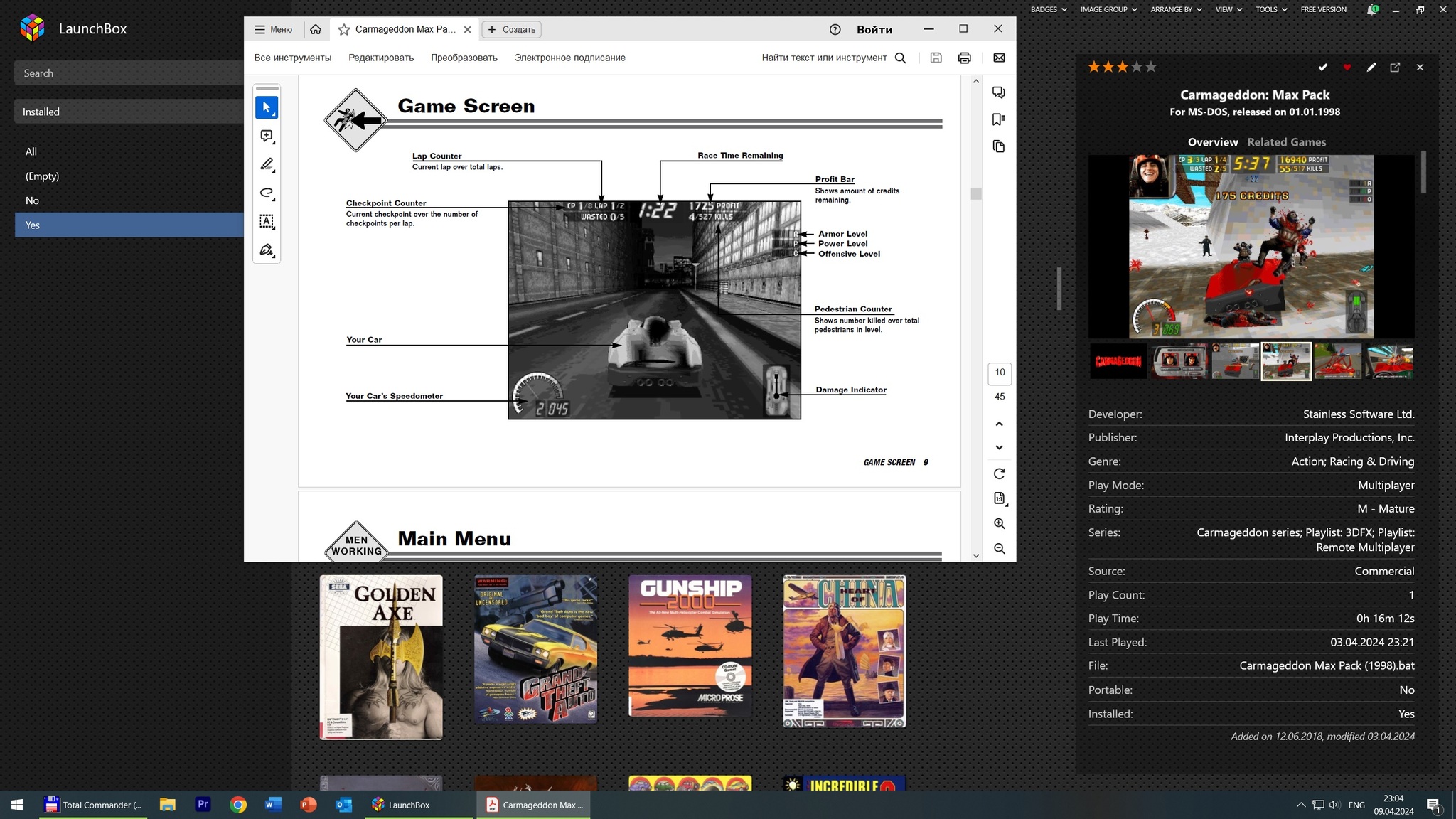Select the highlighter pen tool
Viewport: 1456px width, 819px height.
[x=267, y=164]
